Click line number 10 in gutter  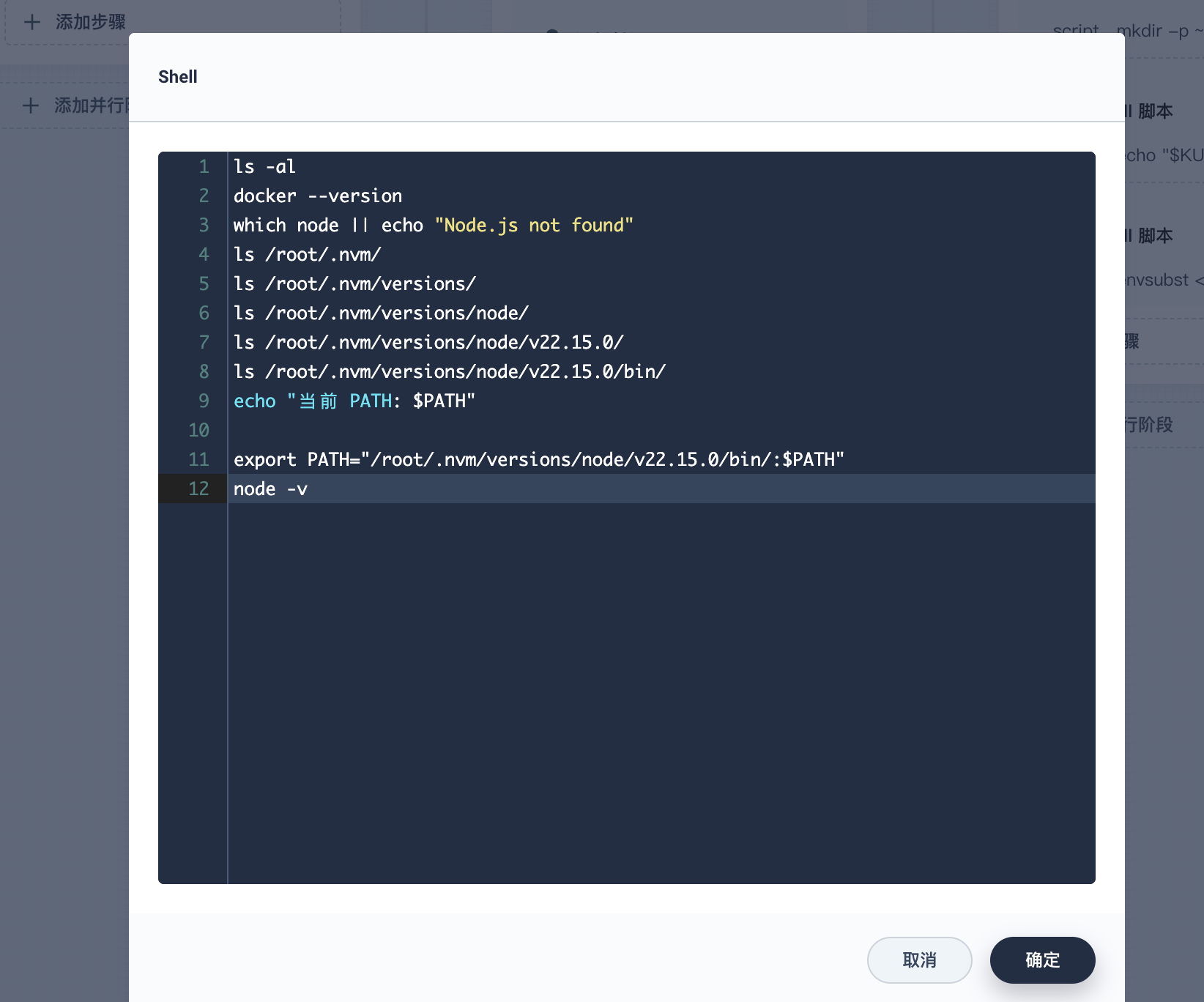(x=198, y=430)
